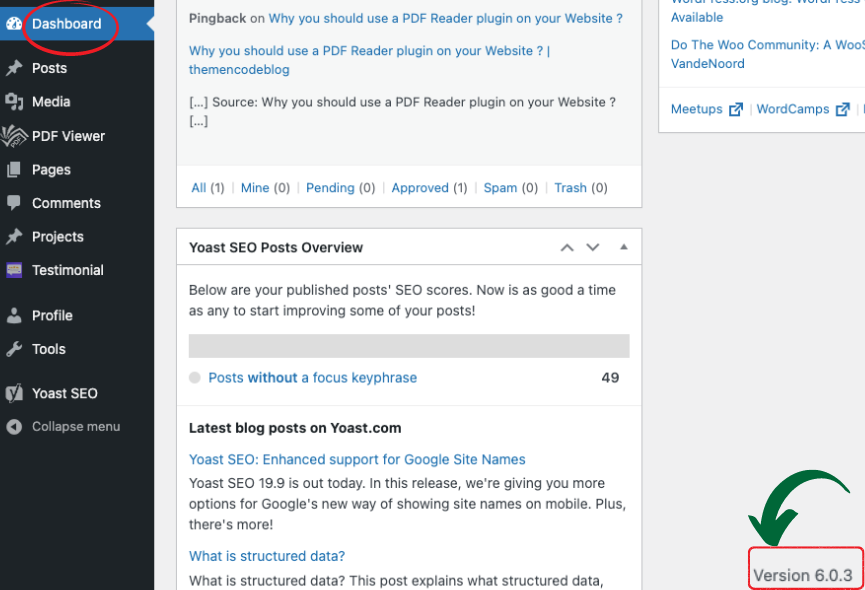Click the Comments speech bubble icon

pos(14,203)
